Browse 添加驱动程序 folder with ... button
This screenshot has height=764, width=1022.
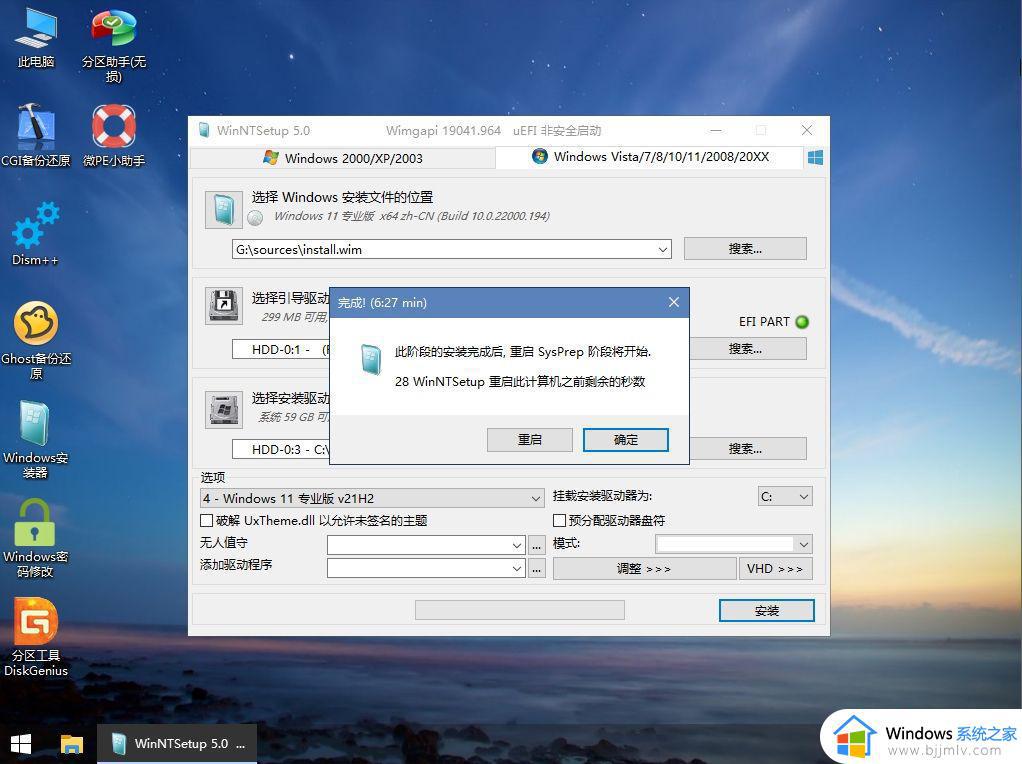point(536,568)
